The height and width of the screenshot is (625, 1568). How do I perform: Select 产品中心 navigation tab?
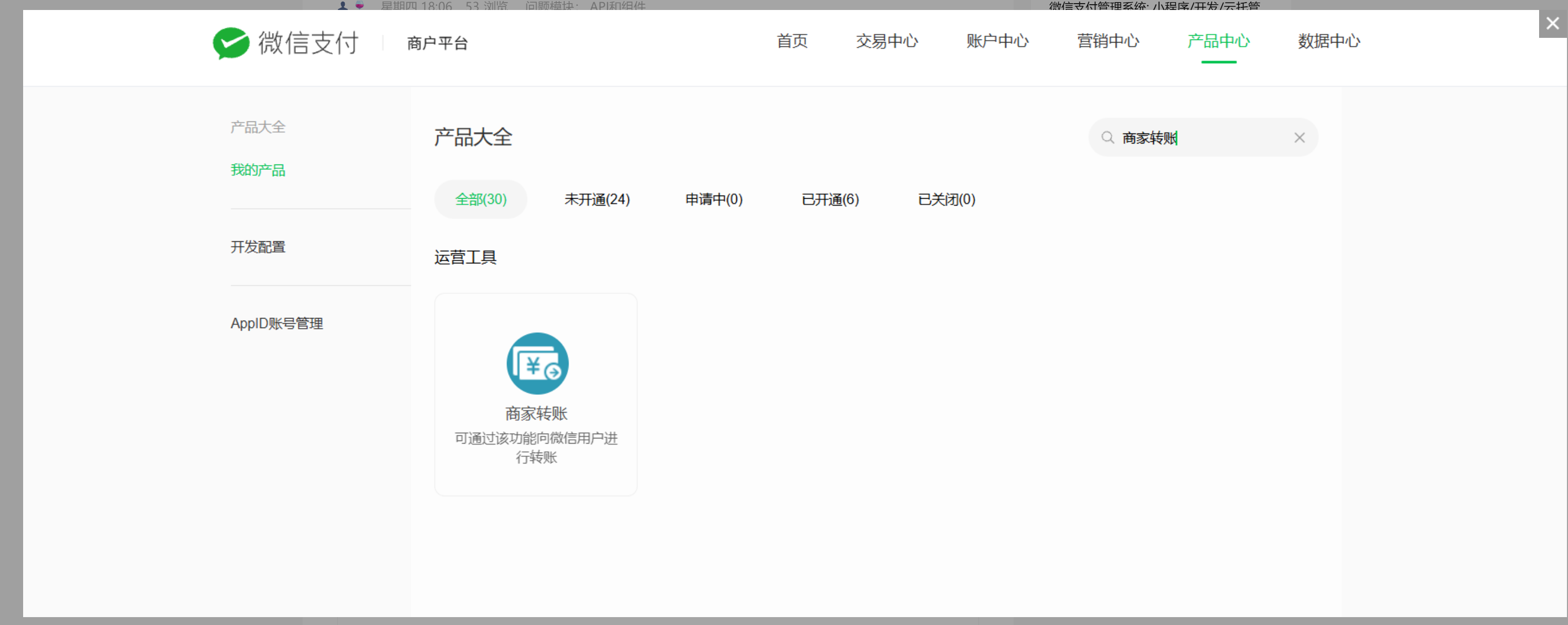tap(1218, 42)
